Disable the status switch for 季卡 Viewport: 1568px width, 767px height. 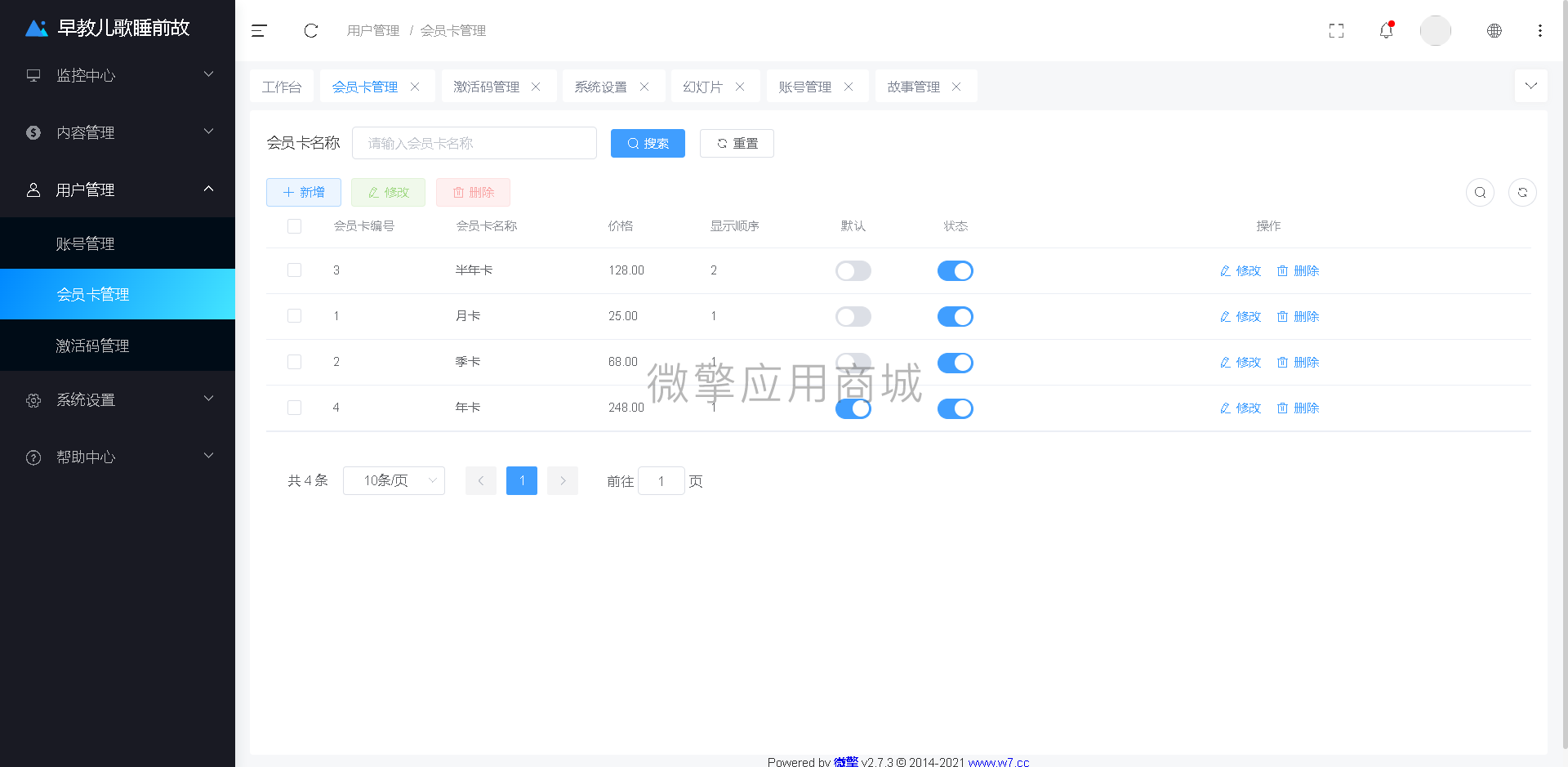pyautogui.click(x=955, y=363)
